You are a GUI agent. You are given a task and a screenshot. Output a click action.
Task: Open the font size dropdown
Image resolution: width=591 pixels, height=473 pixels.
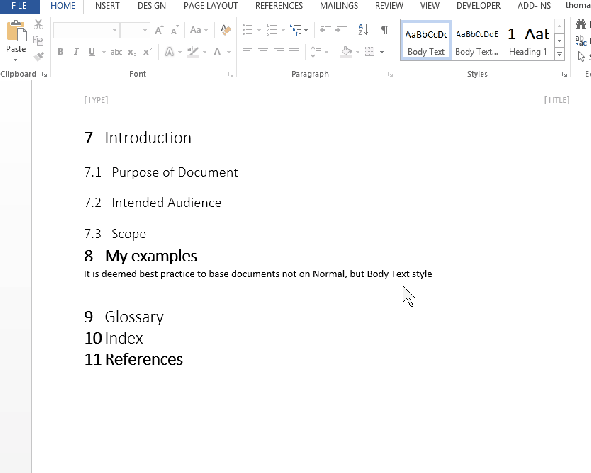[145, 30]
